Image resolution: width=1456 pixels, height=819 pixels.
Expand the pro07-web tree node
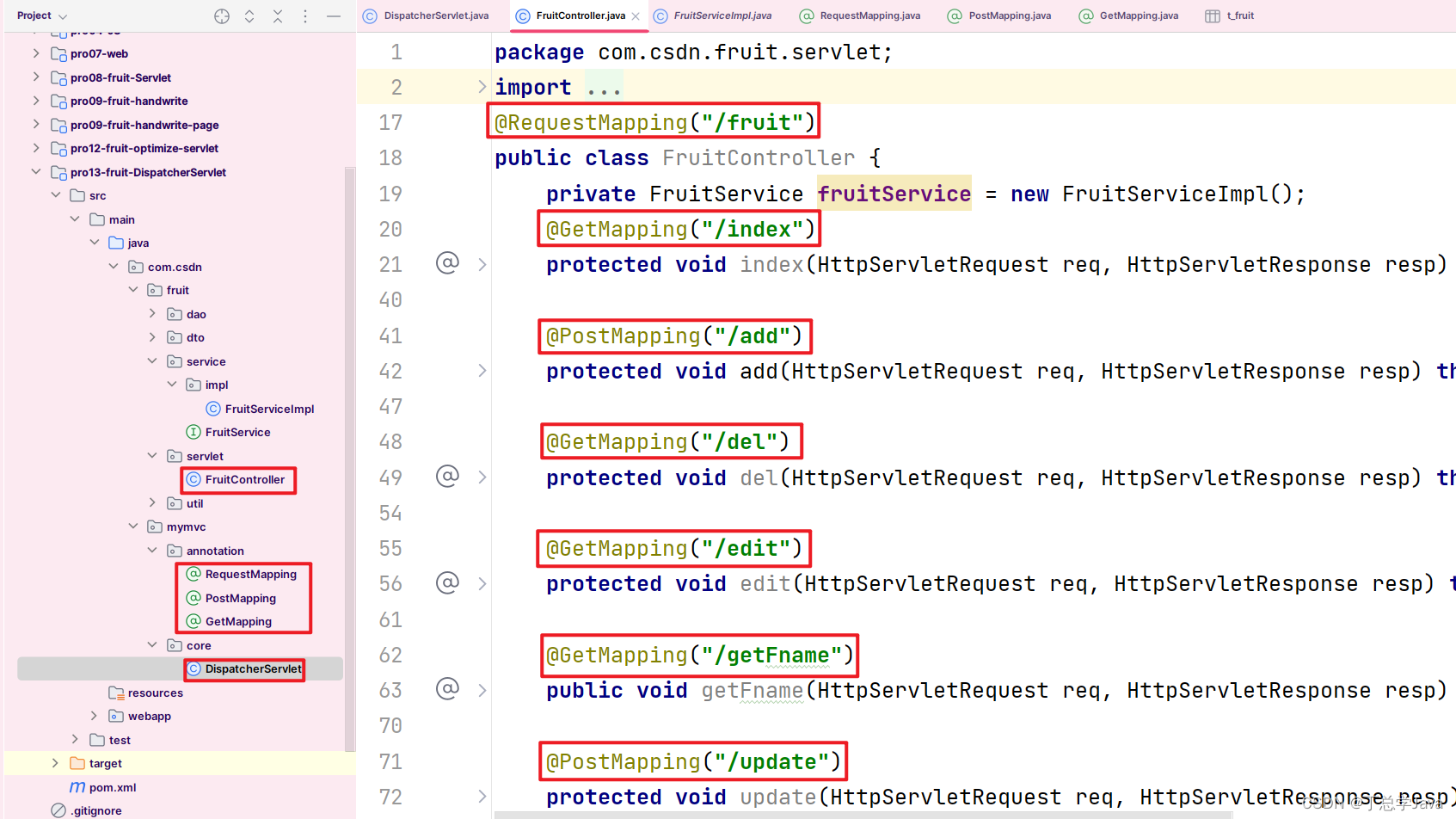(x=35, y=53)
